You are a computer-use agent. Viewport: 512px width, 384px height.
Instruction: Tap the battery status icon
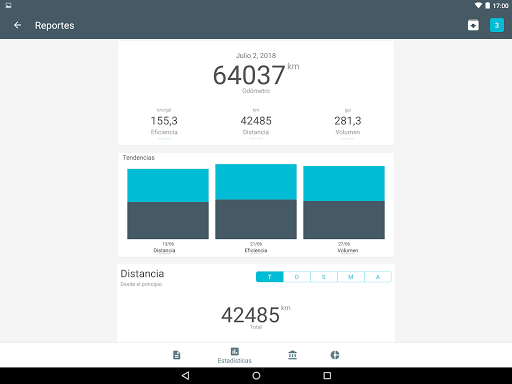tap(487, 5)
